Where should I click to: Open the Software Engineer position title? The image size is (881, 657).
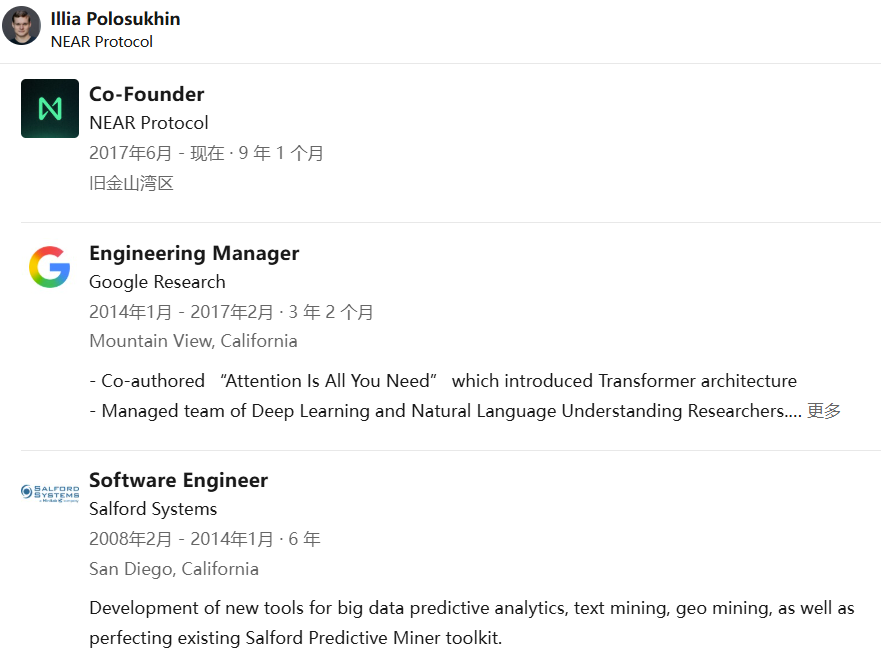(x=179, y=480)
